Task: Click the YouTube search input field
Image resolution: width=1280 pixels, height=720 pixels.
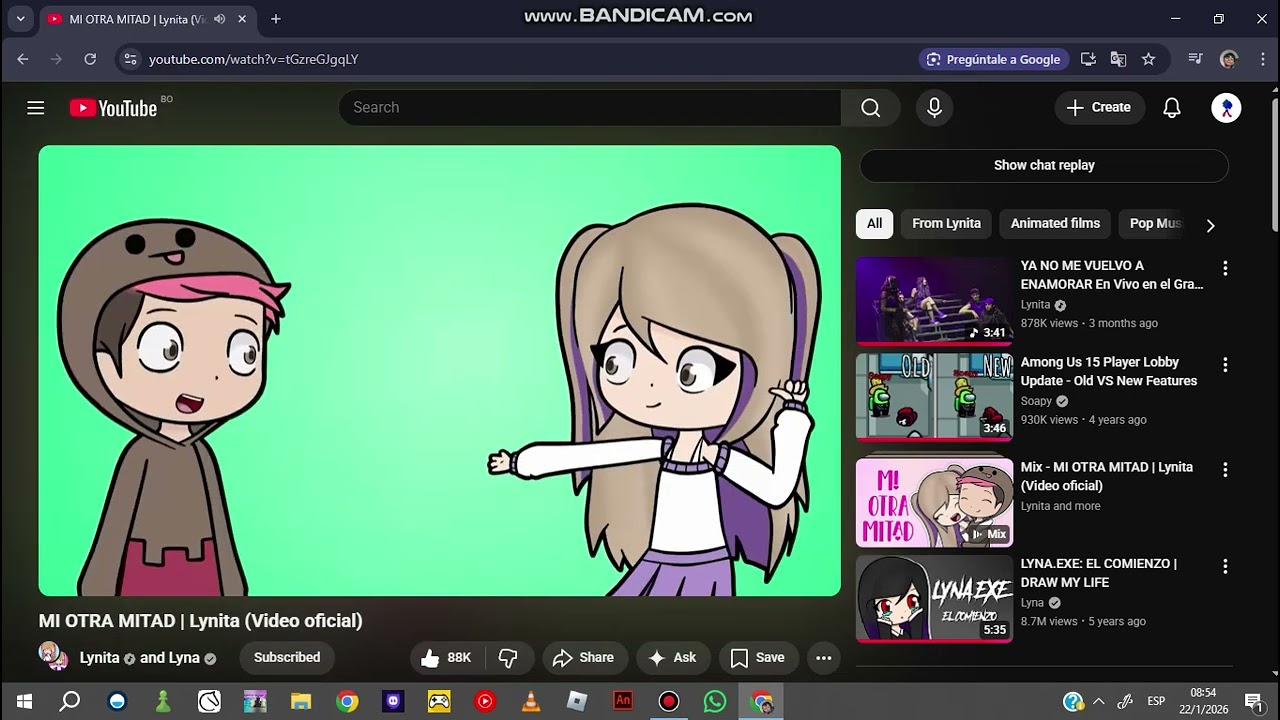Action: tap(590, 107)
